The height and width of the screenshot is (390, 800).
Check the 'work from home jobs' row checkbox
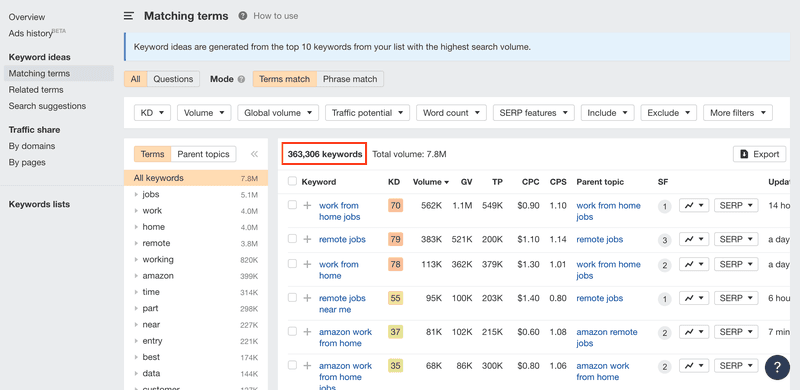pos(292,205)
